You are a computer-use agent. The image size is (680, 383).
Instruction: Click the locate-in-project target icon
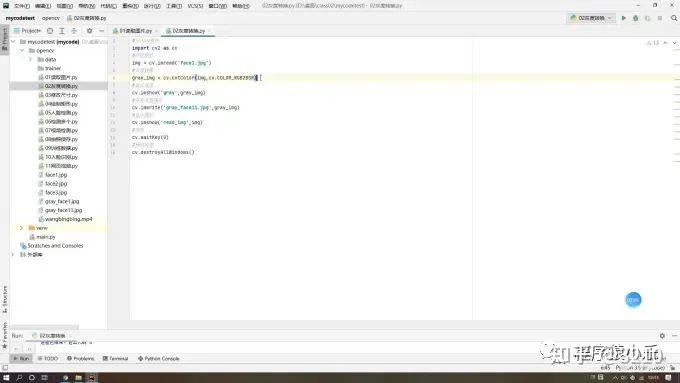(x=50, y=31)
